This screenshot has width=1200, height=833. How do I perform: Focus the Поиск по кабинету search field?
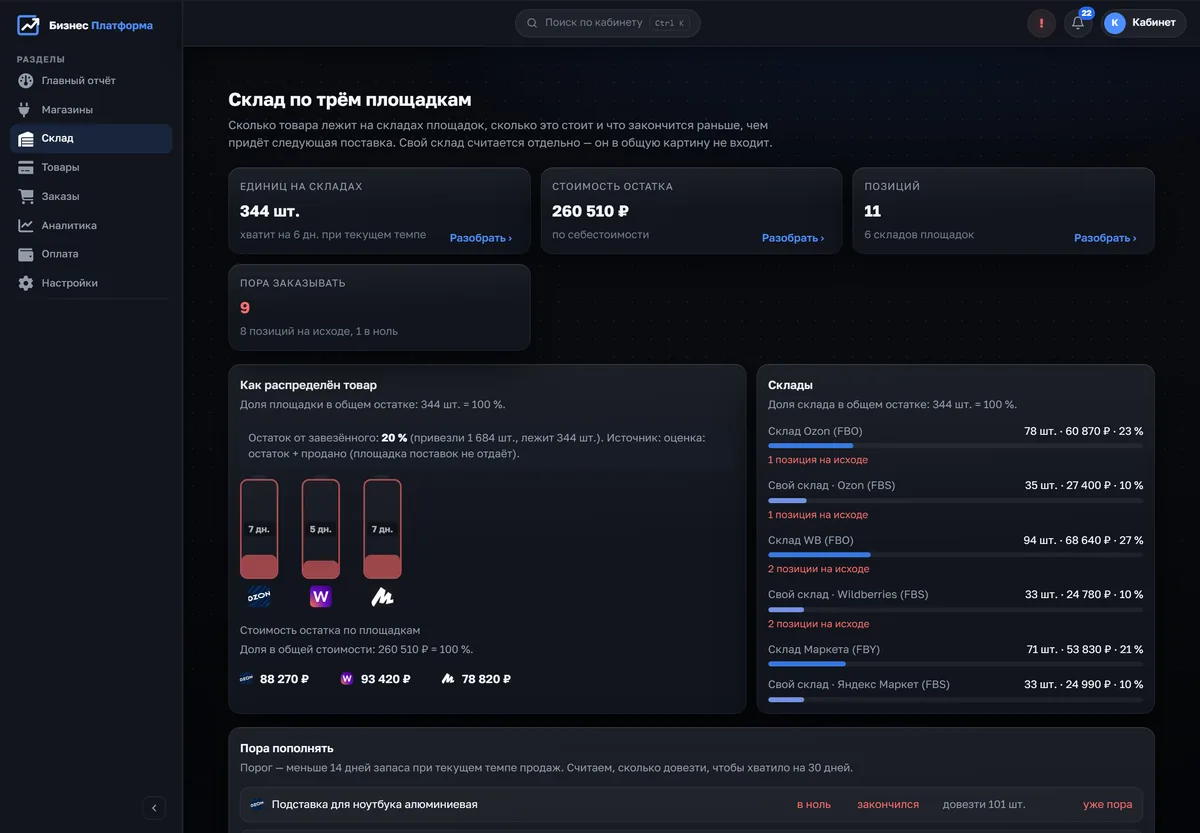[x=608, y=23]
